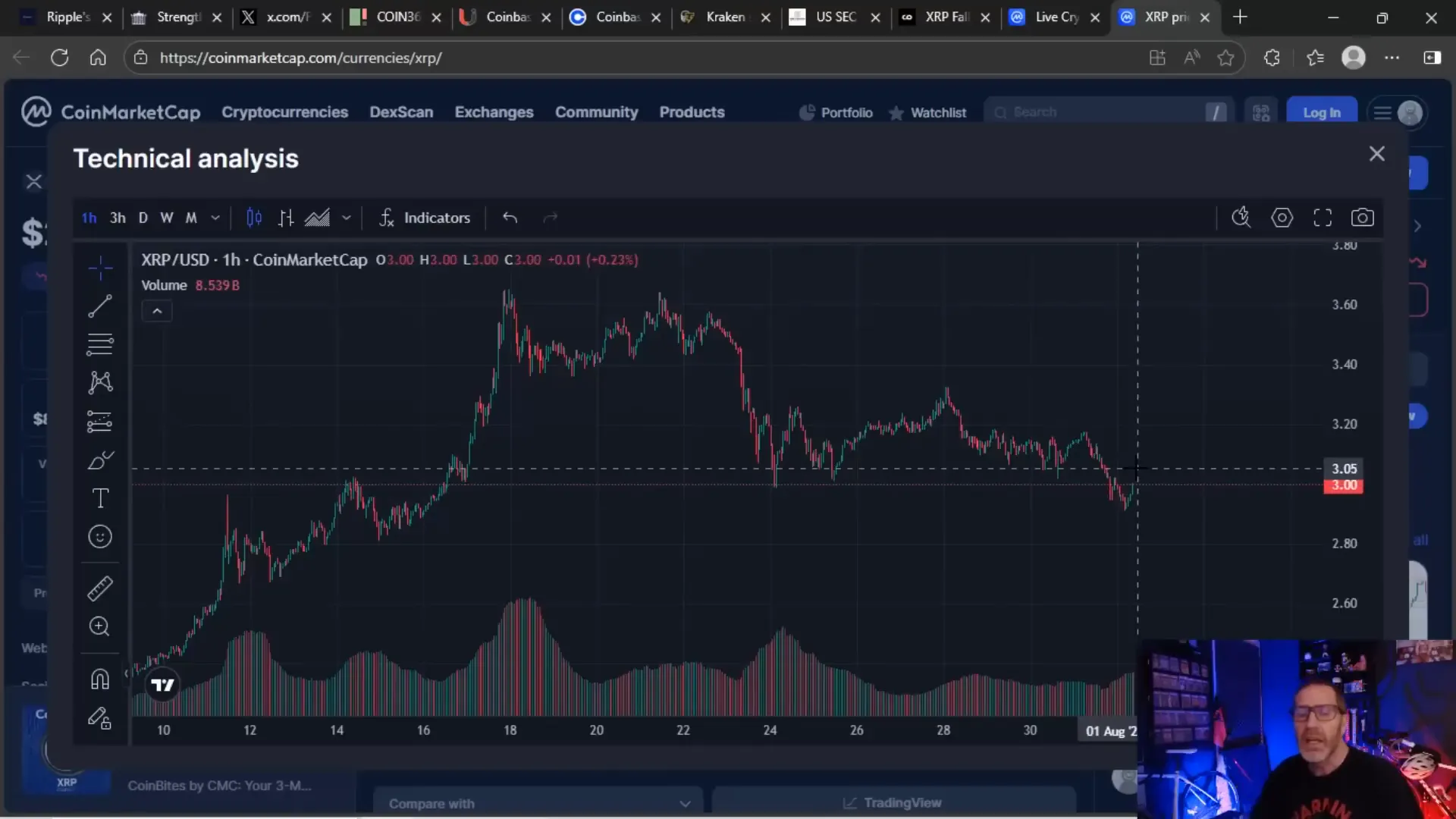Click the TradingView logo badge on chart

pyautogui.click(x=162, y=686)
